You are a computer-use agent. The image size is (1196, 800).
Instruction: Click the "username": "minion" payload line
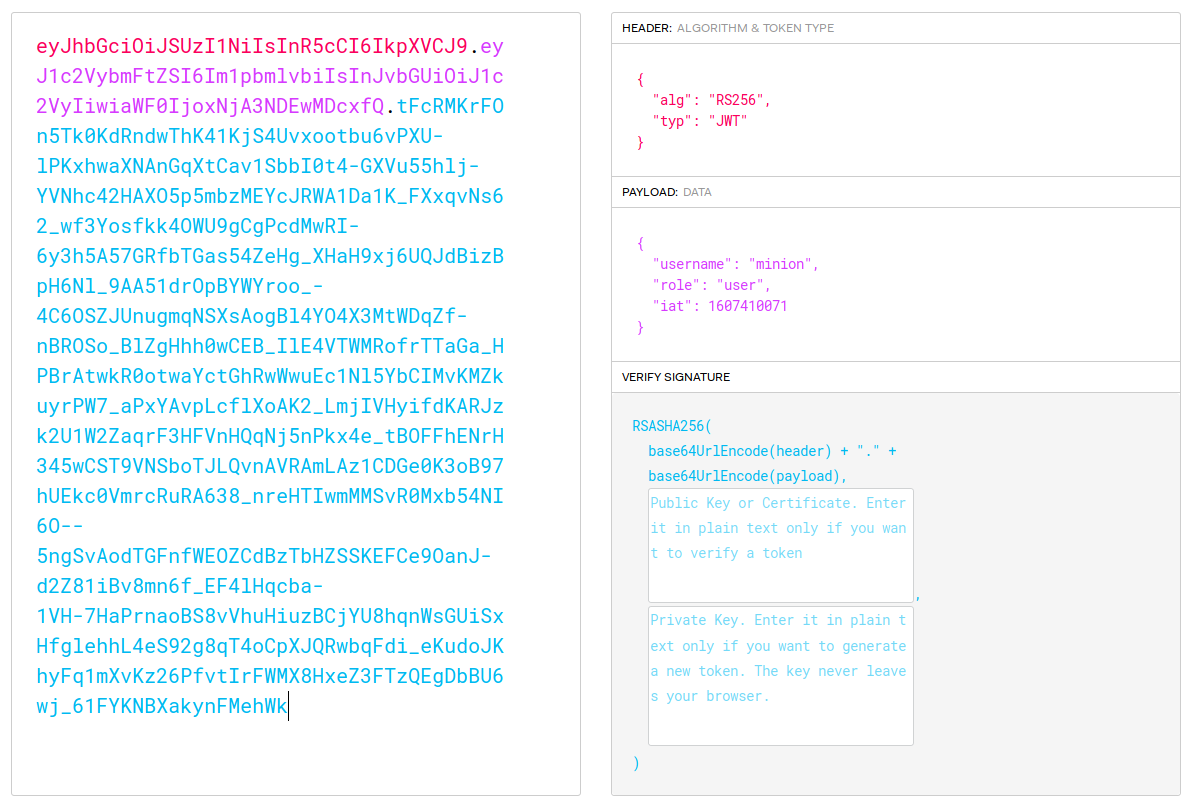pyautogui.click(x=735, y=264)
